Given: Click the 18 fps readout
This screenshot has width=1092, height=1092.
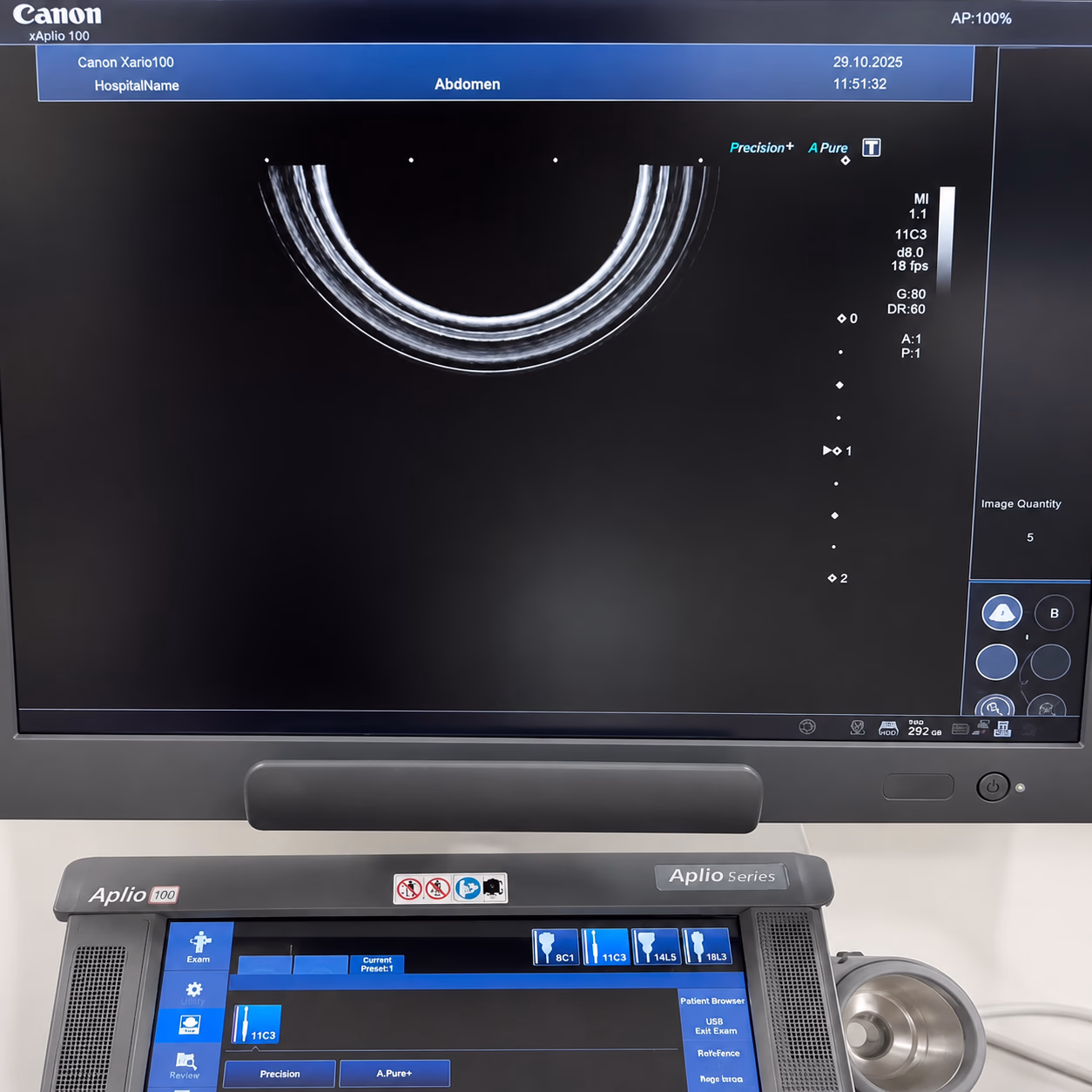Looking at the screenshot, I should [909, 266].
